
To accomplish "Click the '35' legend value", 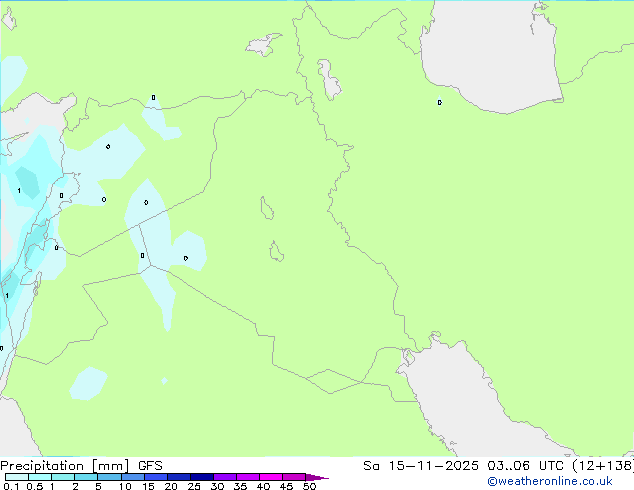I will coord(240,486).
